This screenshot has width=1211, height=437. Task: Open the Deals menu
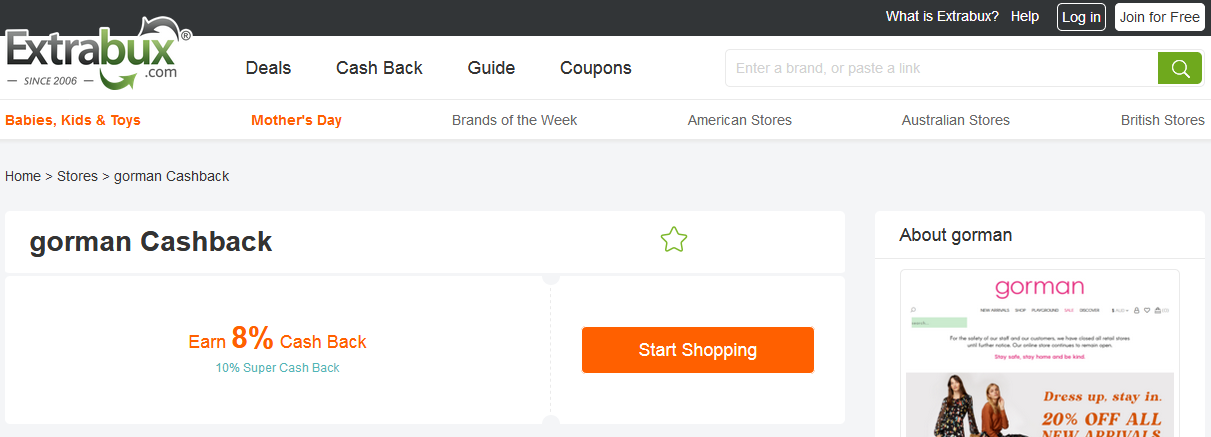pos(268,68)
